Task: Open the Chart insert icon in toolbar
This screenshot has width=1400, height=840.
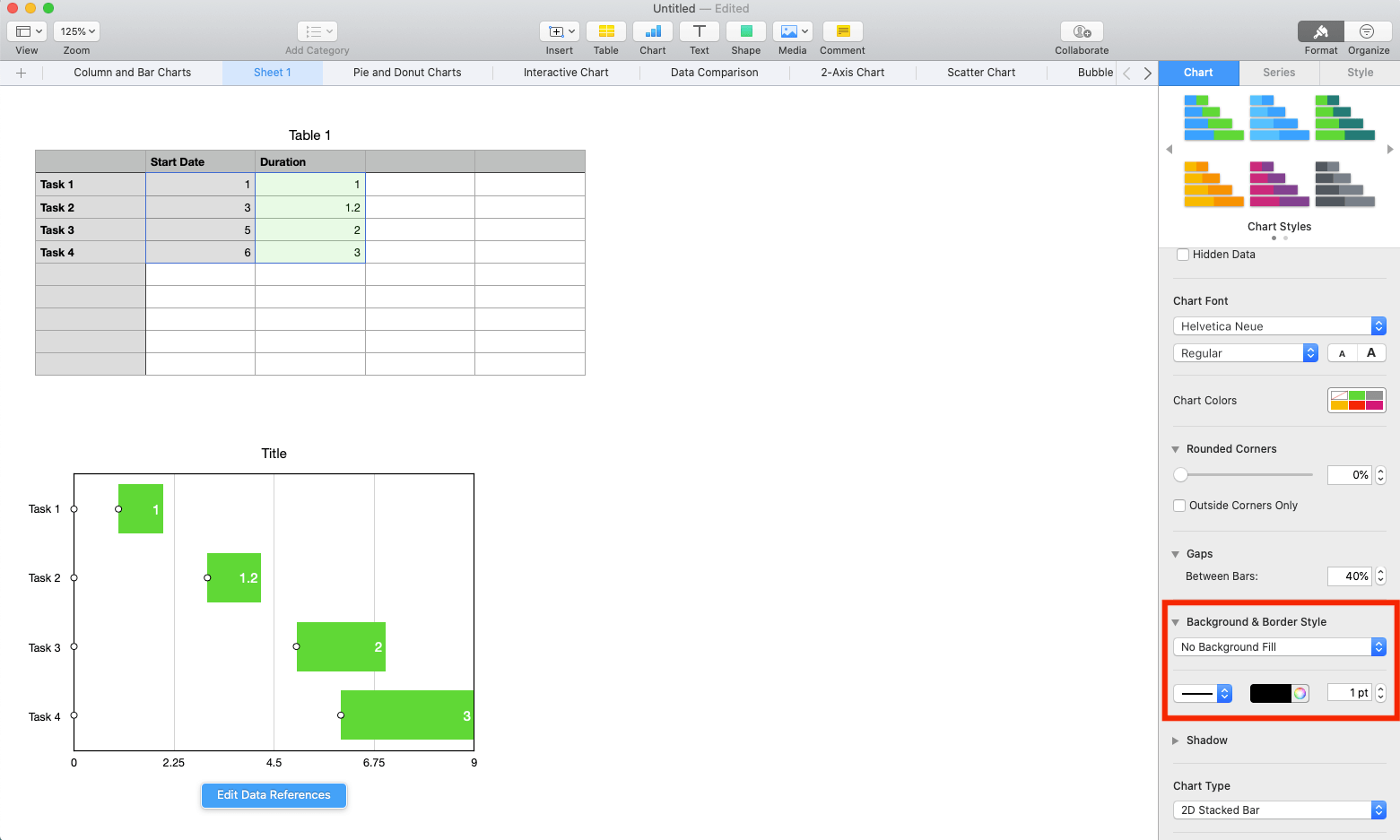Action: tap(653, 32)
